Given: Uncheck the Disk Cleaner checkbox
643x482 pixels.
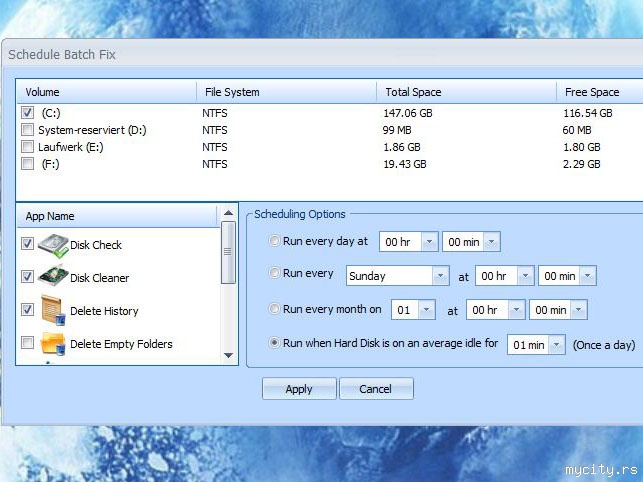Looking at the screenshot, I should pyautogui.click(x=27, y=276).
